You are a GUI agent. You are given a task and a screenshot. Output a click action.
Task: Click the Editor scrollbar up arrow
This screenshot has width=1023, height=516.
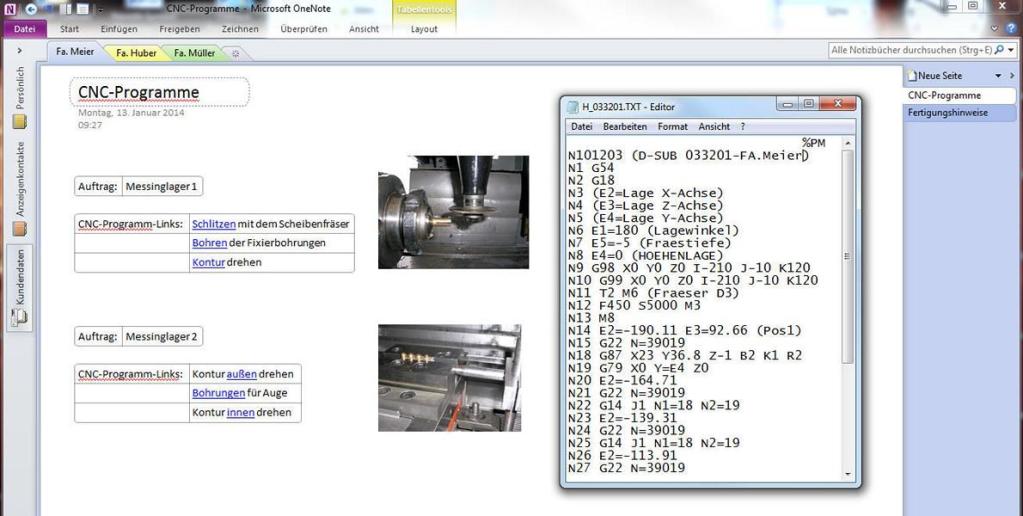847,143
